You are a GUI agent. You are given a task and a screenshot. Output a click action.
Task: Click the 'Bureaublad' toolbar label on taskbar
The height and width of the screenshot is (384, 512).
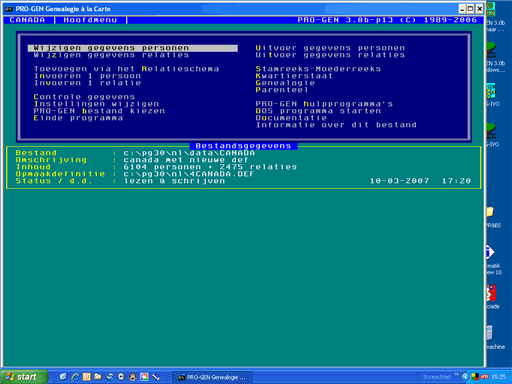click(x=437, y=377)
